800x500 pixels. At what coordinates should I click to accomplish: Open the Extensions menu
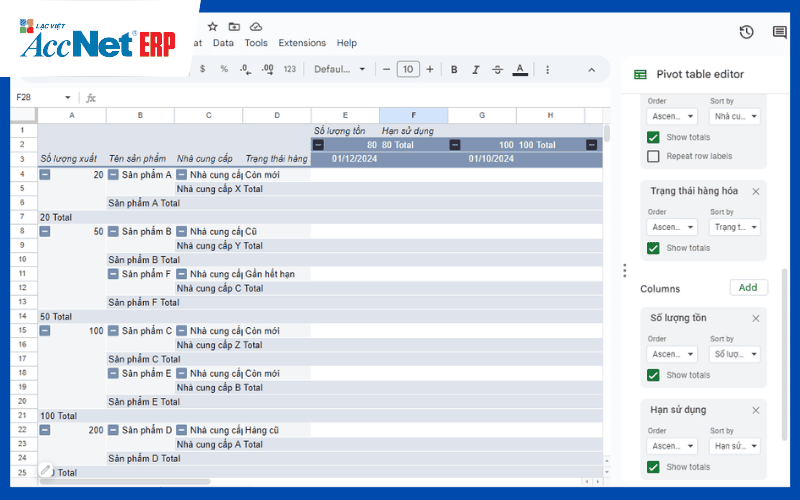302,43
